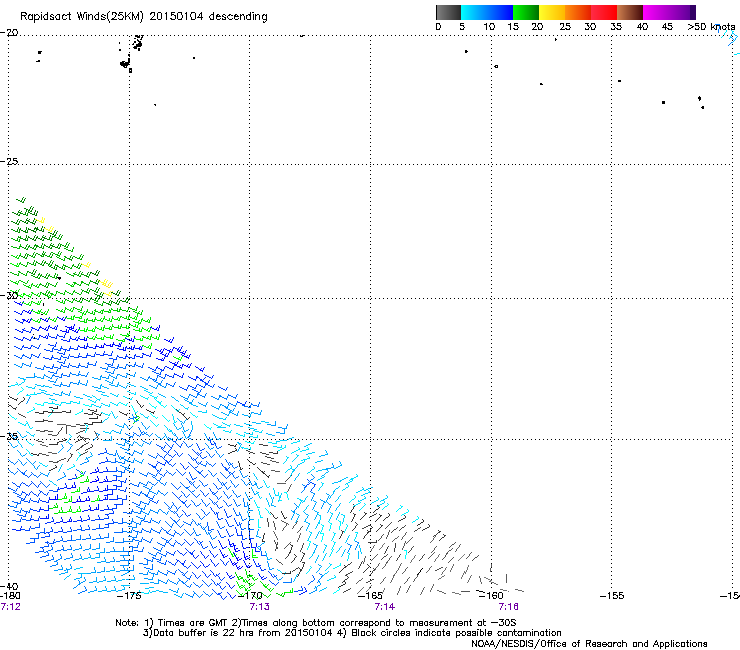The width and height of the screenshot is (740, 650).
Task: Click the '-35' latitude axis label
Action: [x=9, y=437]
